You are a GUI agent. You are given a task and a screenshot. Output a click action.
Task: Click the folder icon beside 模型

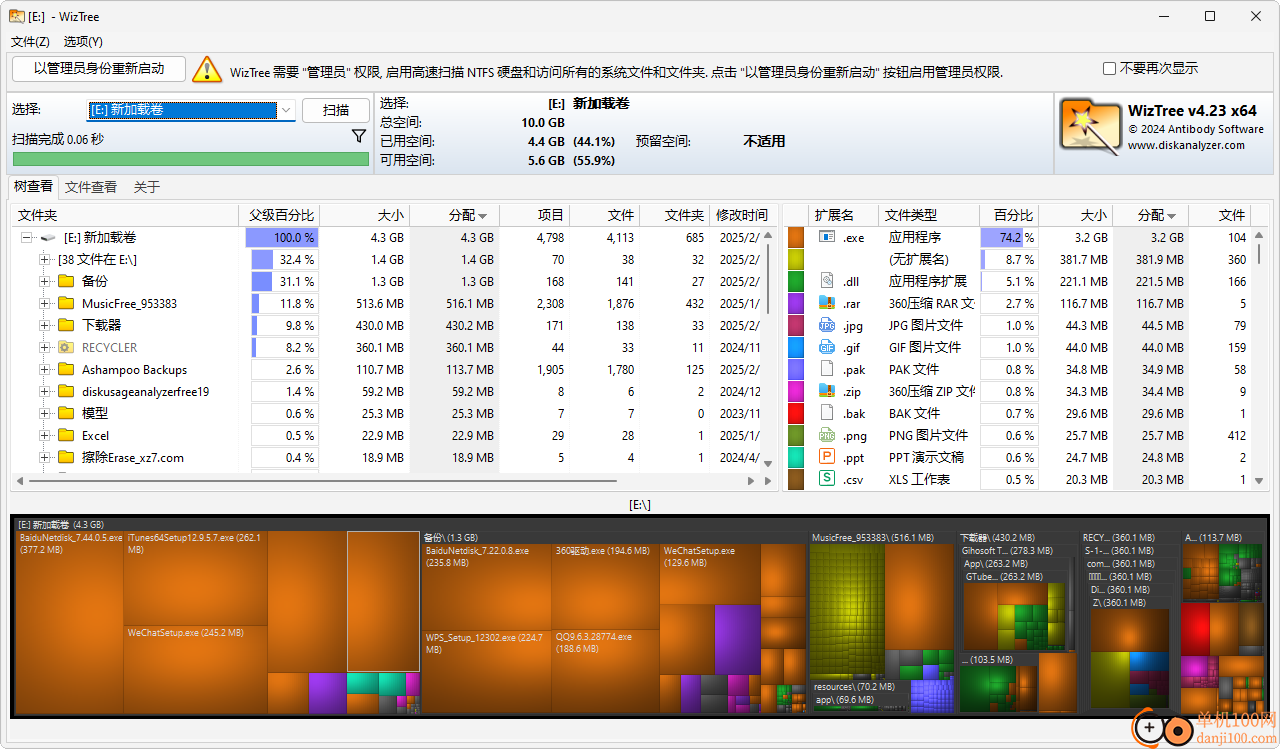pos(67,414)
